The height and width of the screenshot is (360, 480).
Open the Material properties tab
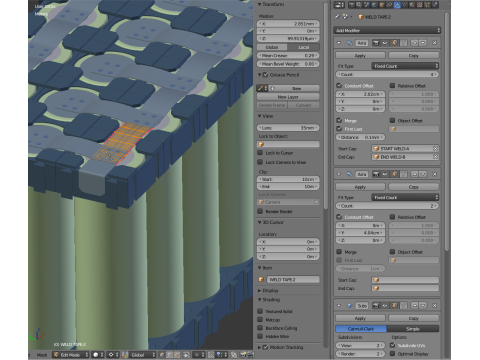412,5
